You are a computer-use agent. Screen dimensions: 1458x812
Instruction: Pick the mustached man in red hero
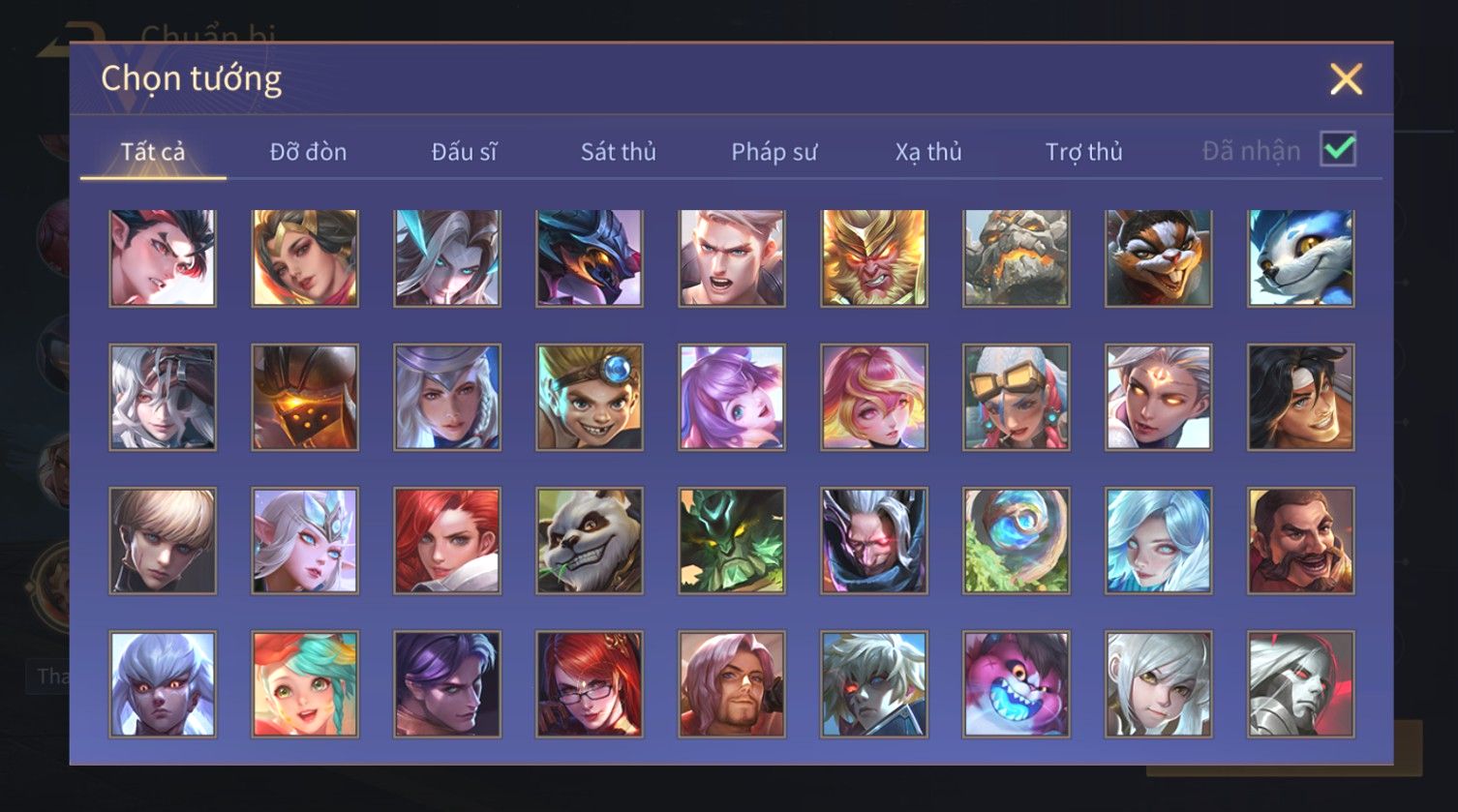[x=1301, y=540]
